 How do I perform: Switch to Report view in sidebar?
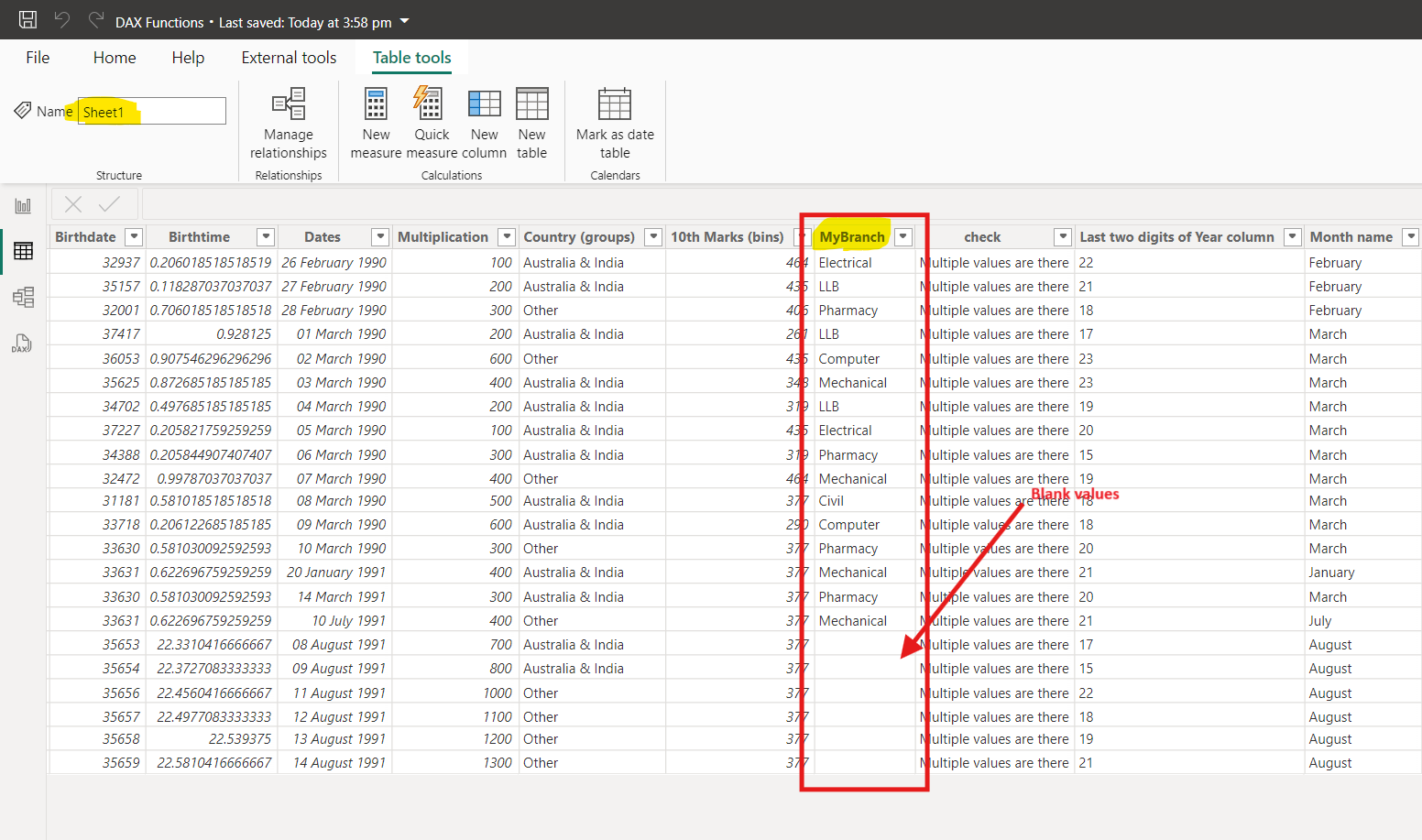23,206
